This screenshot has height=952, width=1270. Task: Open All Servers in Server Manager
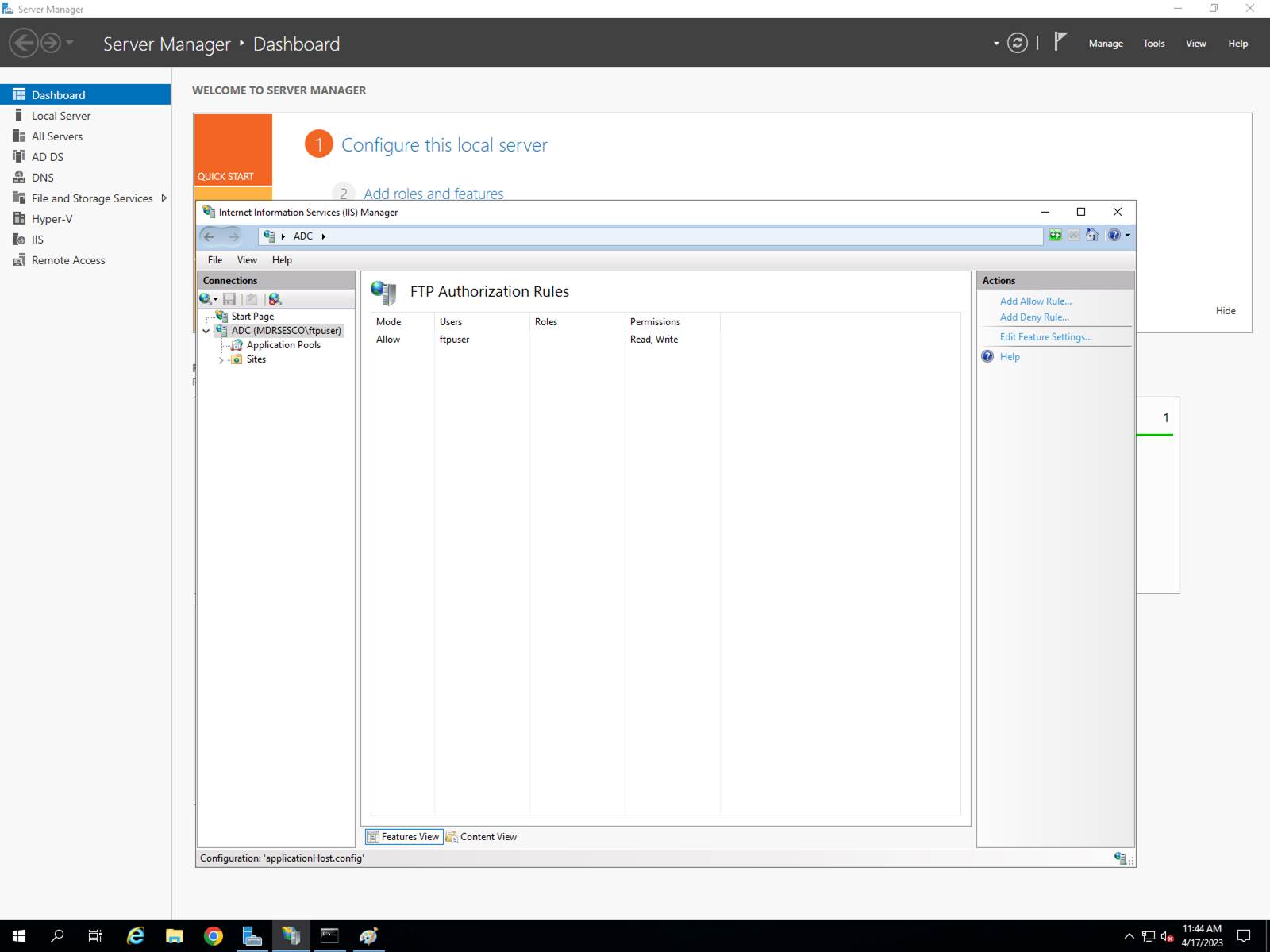tap(85, 136)
